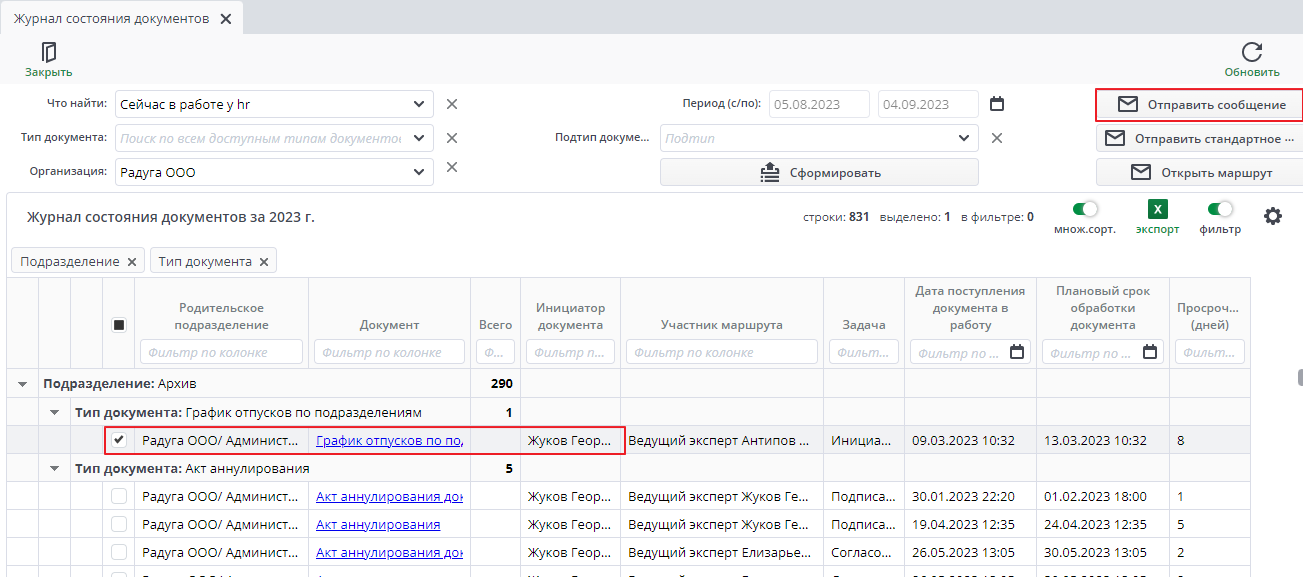Viewport: 1303px width, 577px height.
Task: Click Отправить сообщение button
Action: pos(1199,105)
